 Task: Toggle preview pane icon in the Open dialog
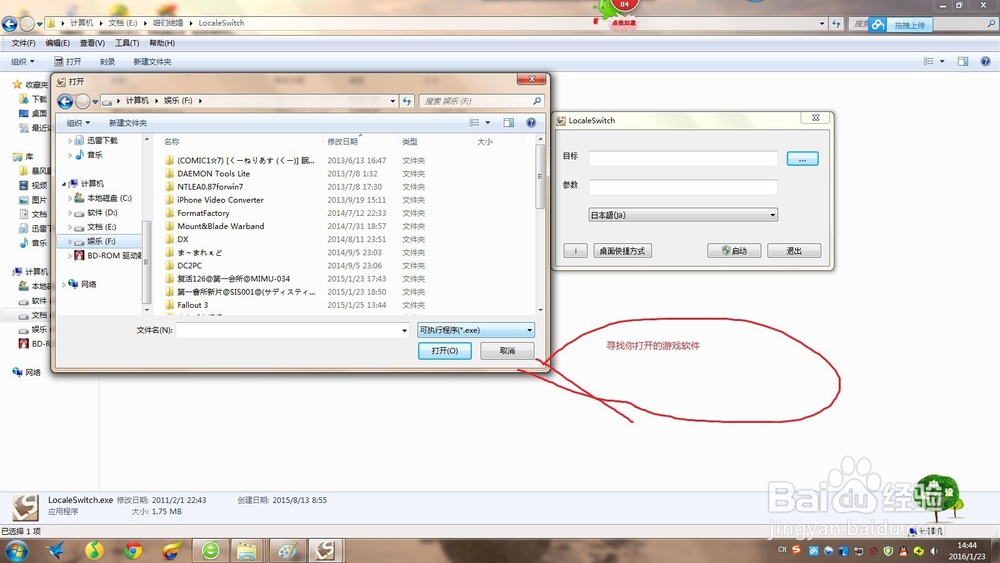tap(508, 122)
